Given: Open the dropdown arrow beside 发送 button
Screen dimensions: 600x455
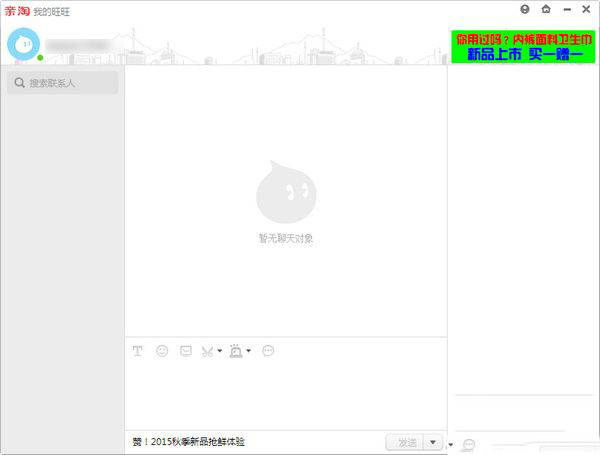Looking at the screenshot, I should coord(433,442).
